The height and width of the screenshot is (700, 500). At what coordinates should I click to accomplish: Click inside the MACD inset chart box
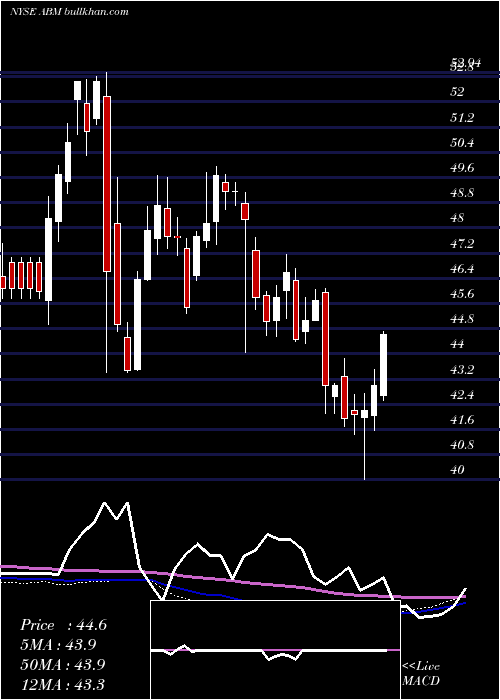(275, 650)
